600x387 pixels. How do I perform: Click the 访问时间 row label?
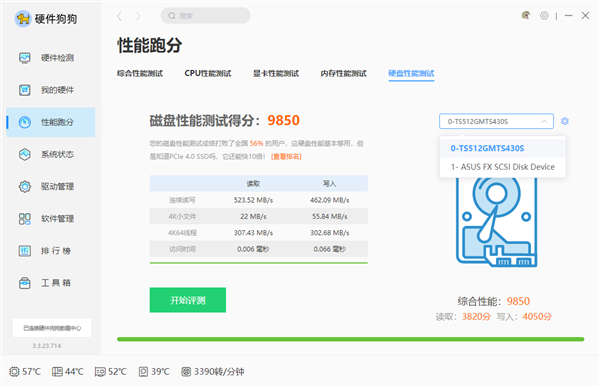click(182, 249)
